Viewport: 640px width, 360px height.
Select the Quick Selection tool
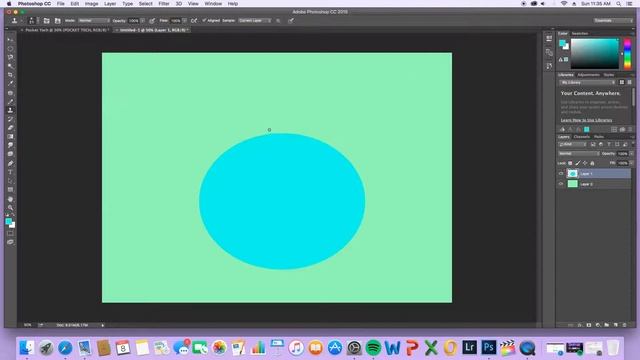point(10,66)
